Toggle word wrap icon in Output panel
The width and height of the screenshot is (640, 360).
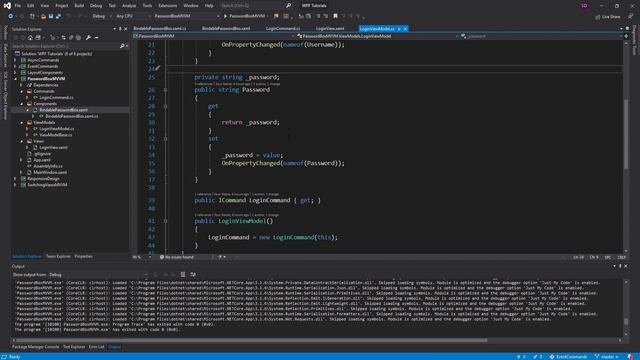[193, 275]
